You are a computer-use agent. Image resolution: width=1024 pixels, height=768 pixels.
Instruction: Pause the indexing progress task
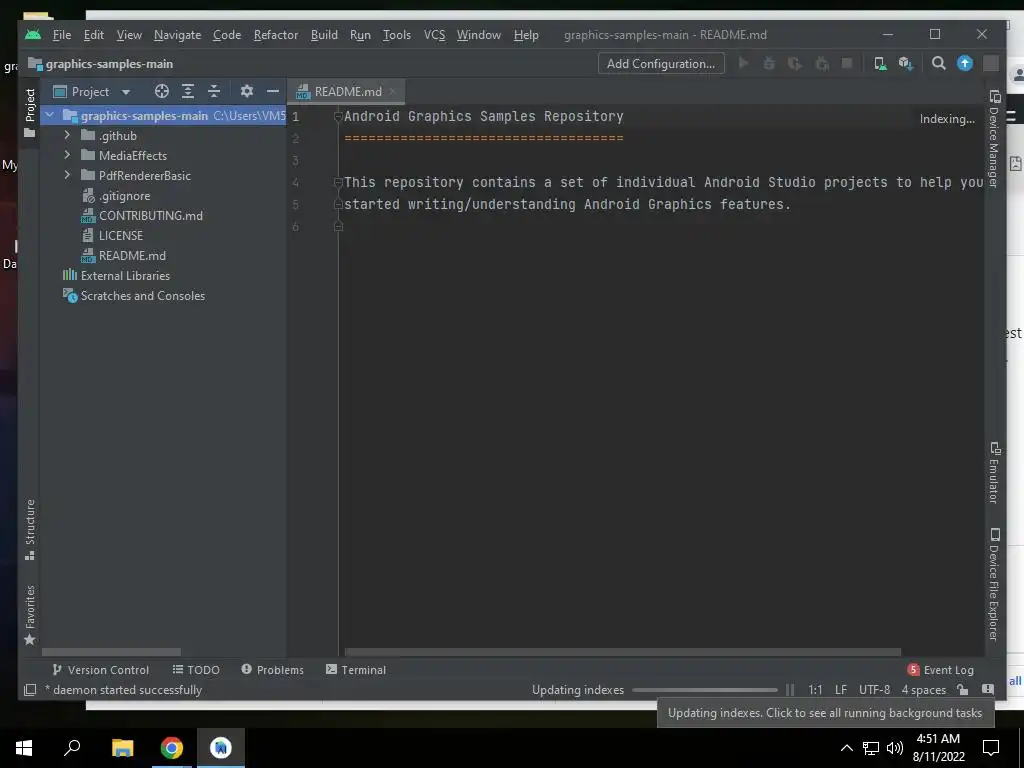[x=790, y=690]
